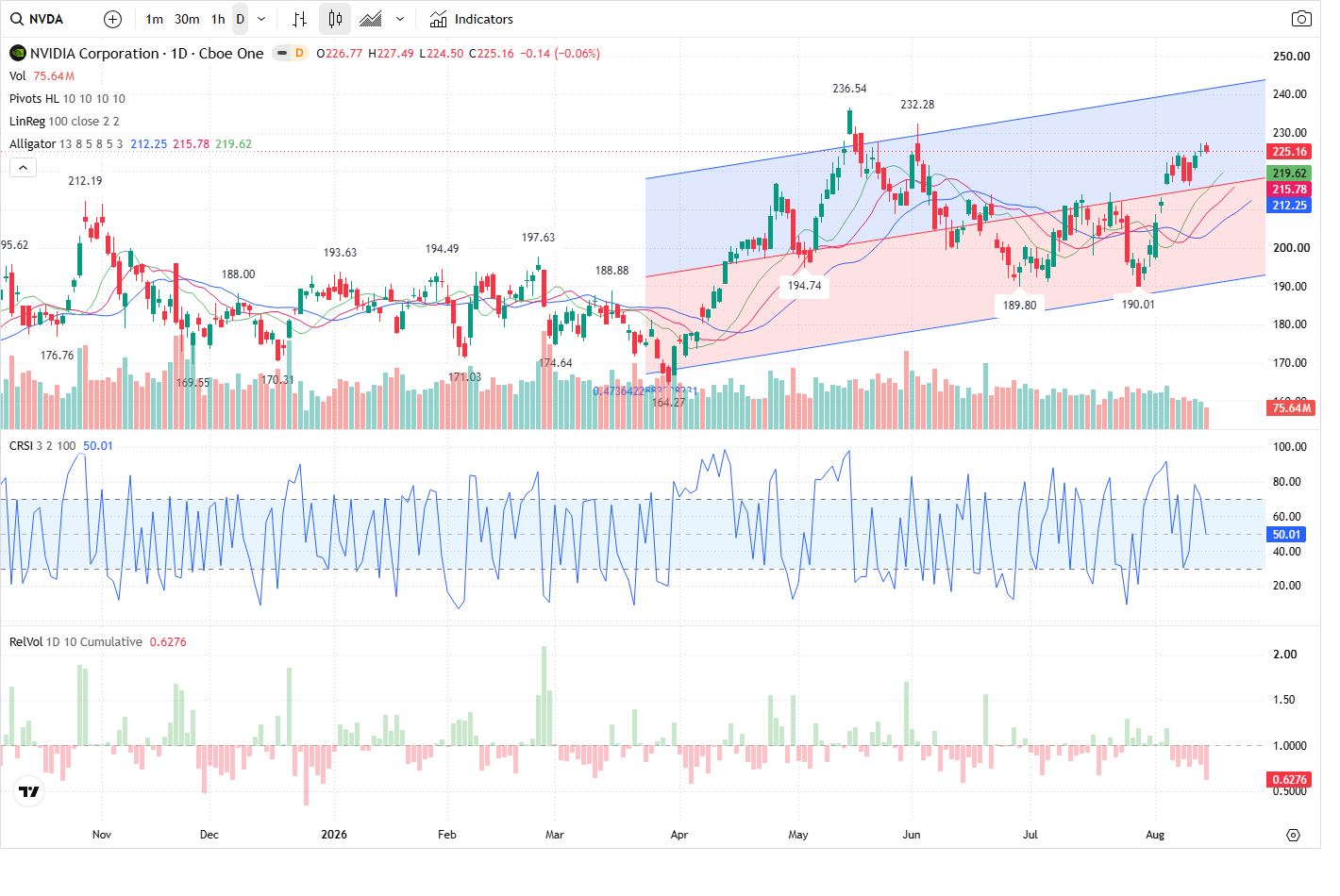Click the NVIDIA logo in the legend
Screen dimensions: 1340x896
click(x=18, y=54)
